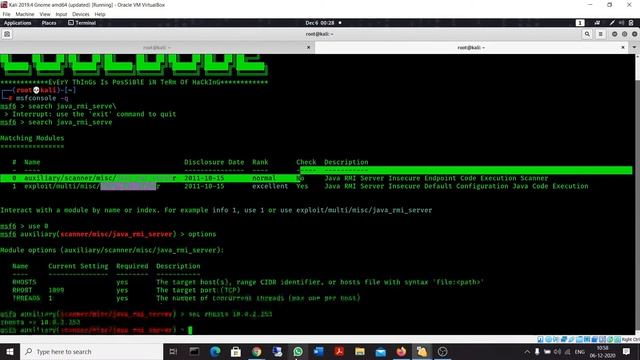The image size is (640, 360).
Task: Switch to the first root@kali tab
Action: click(157, 48)
